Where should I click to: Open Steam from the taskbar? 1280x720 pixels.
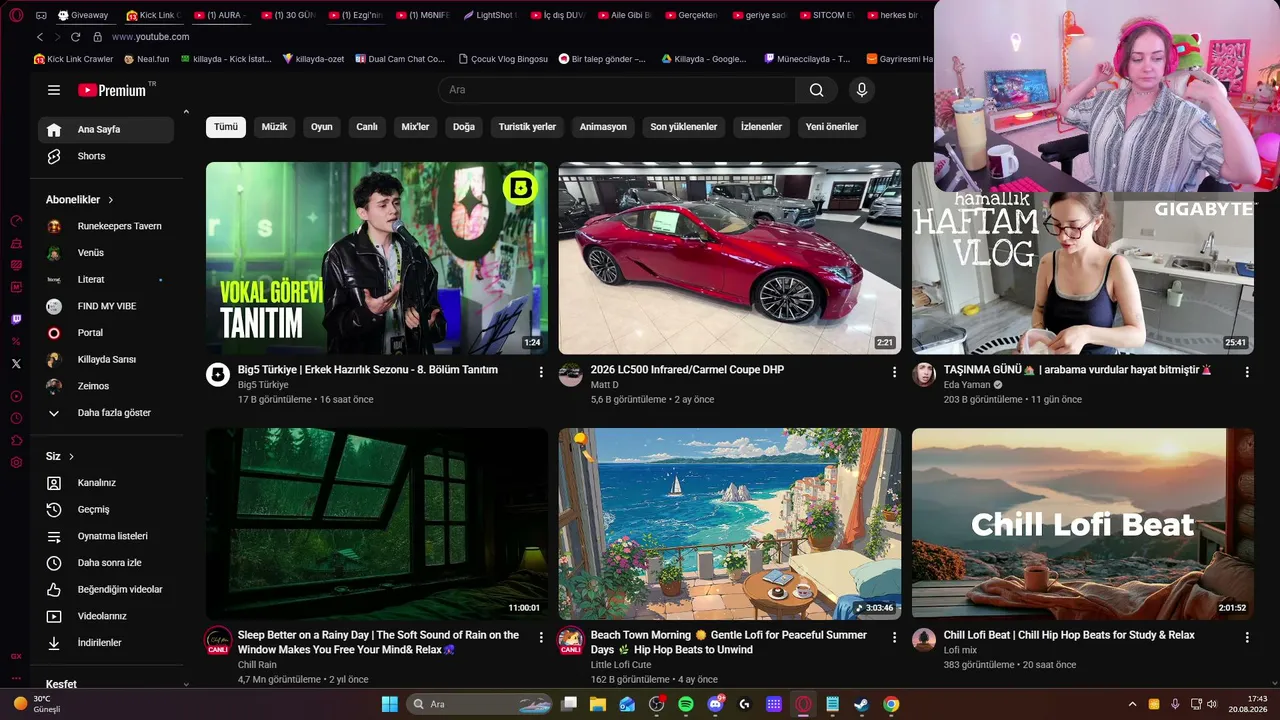point(861,704)
